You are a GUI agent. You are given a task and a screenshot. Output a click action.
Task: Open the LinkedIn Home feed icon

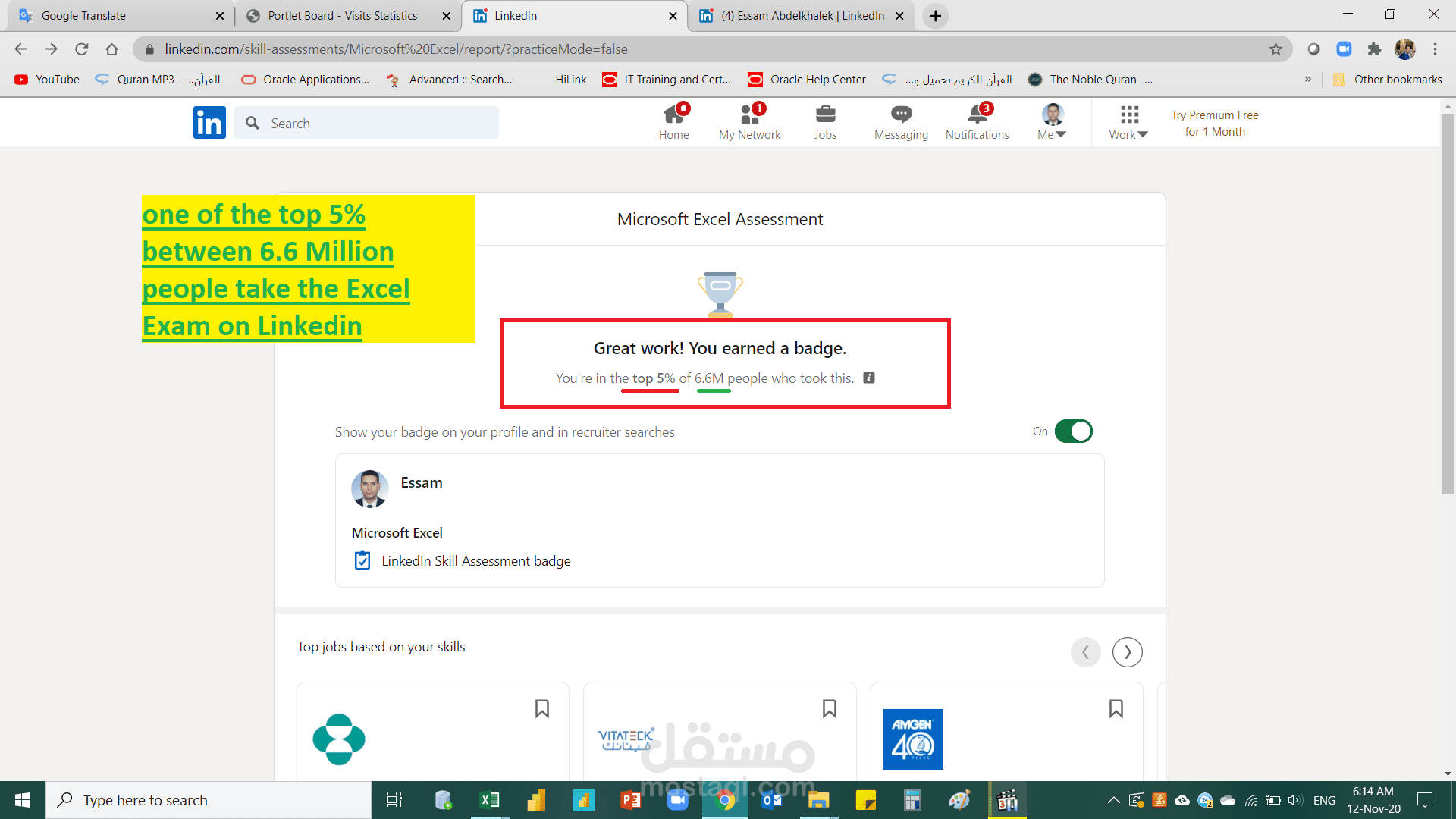(x=674, y=121)
